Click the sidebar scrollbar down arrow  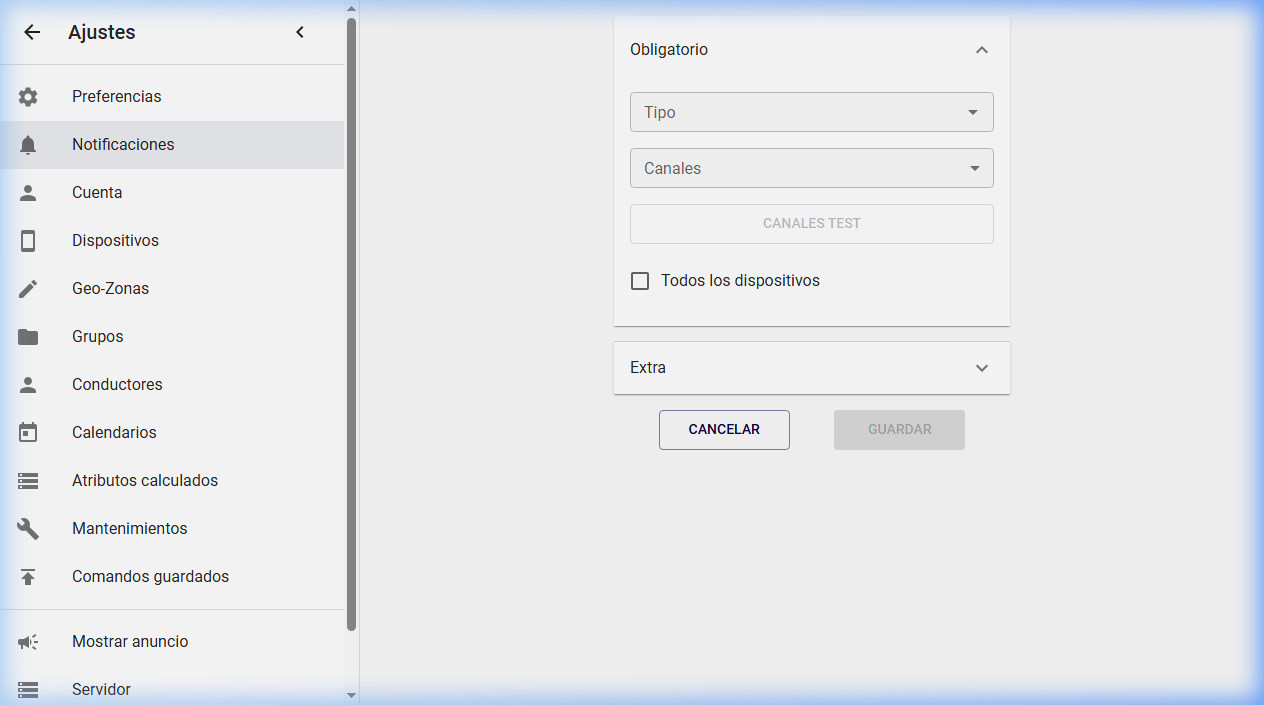pos(351,695)
